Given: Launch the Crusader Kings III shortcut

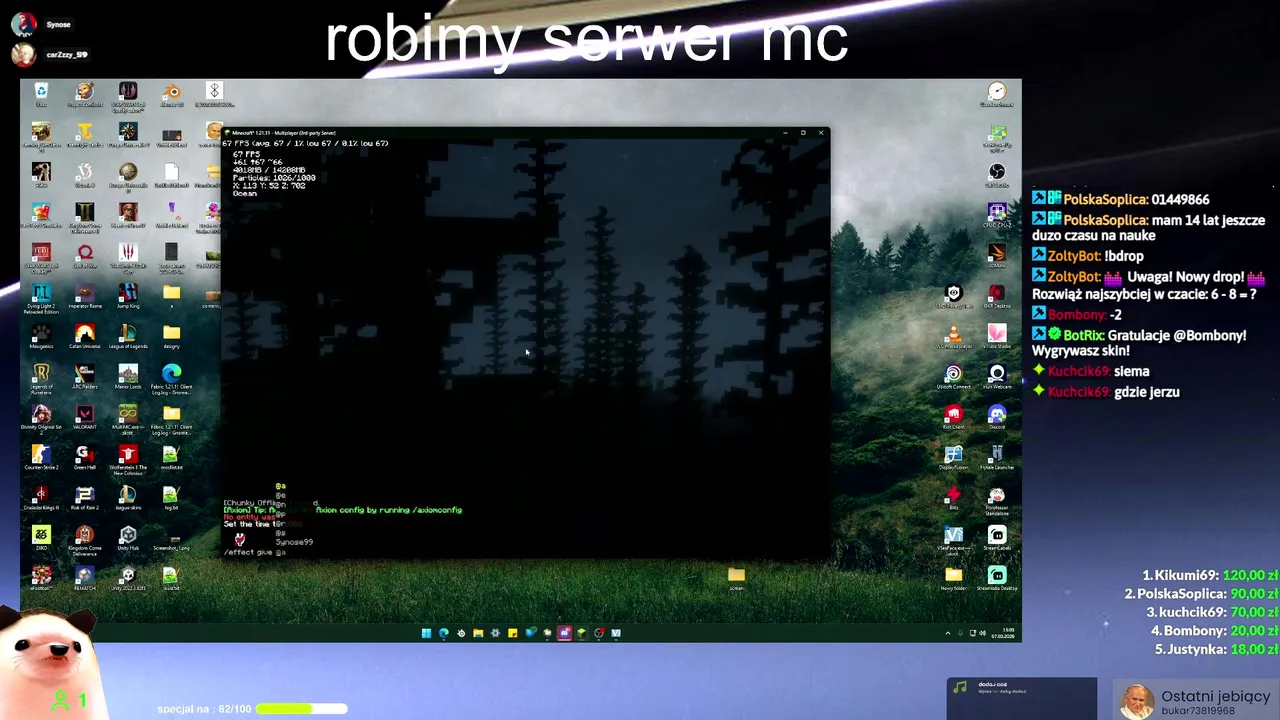Looking at the screenshot, I should click(41, 498).
